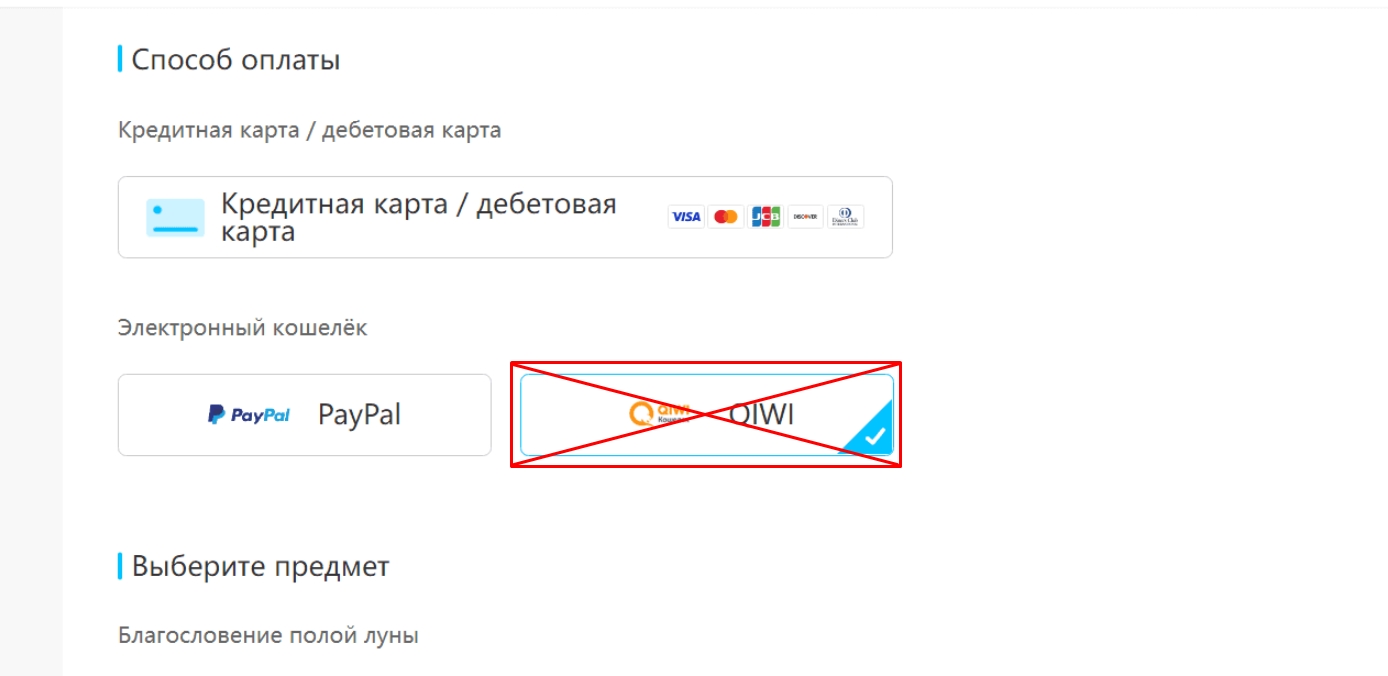Viewport: 1388px width, 676px height.
Task: Click the blue accent bar beside Способ оплаты
Action: coord(120,59)
